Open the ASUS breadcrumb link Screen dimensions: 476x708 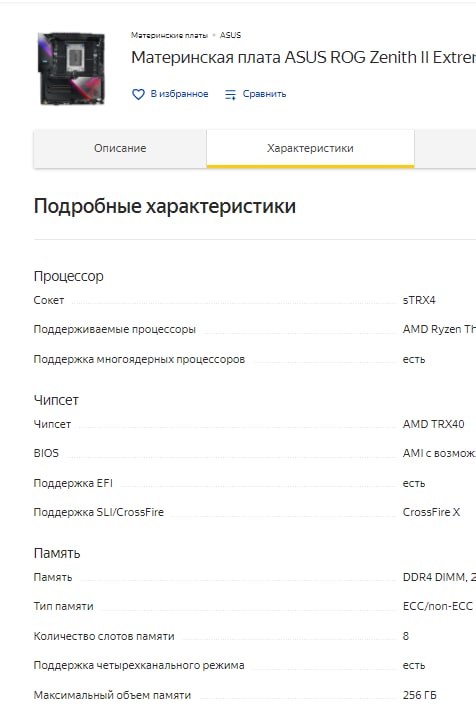point(230,35)
